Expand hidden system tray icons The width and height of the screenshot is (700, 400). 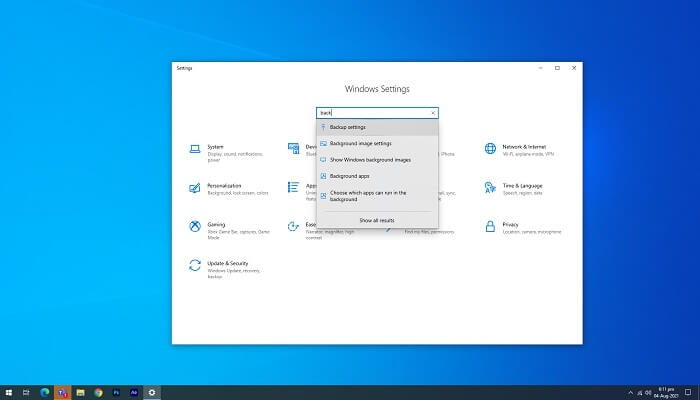[x=630, y=392]
